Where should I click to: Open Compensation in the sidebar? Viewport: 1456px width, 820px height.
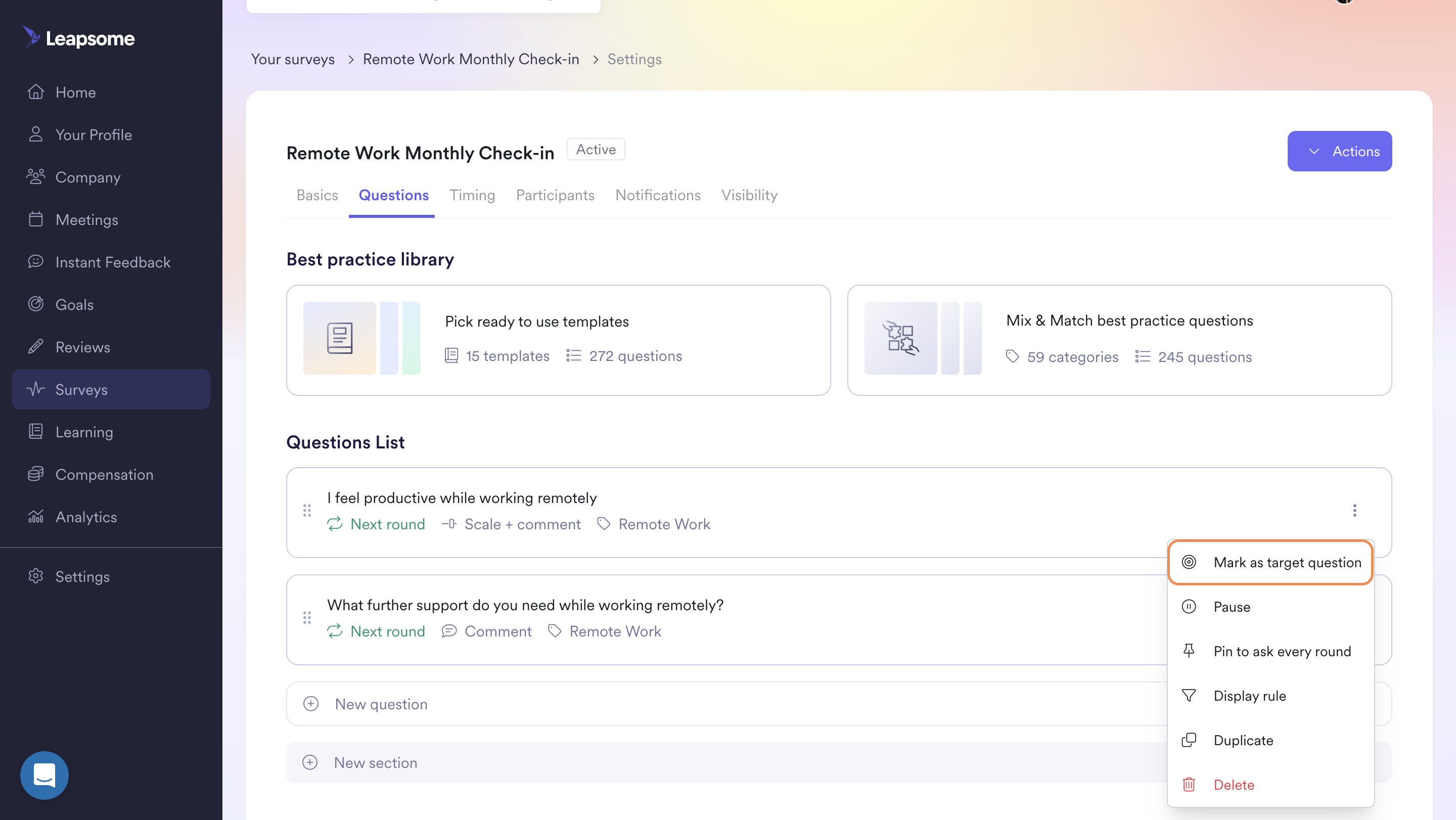(x=111, y=474)
